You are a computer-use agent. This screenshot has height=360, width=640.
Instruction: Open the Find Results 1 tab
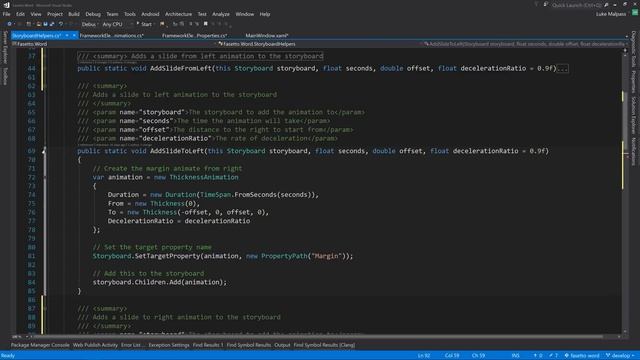[x=208, y=345]
